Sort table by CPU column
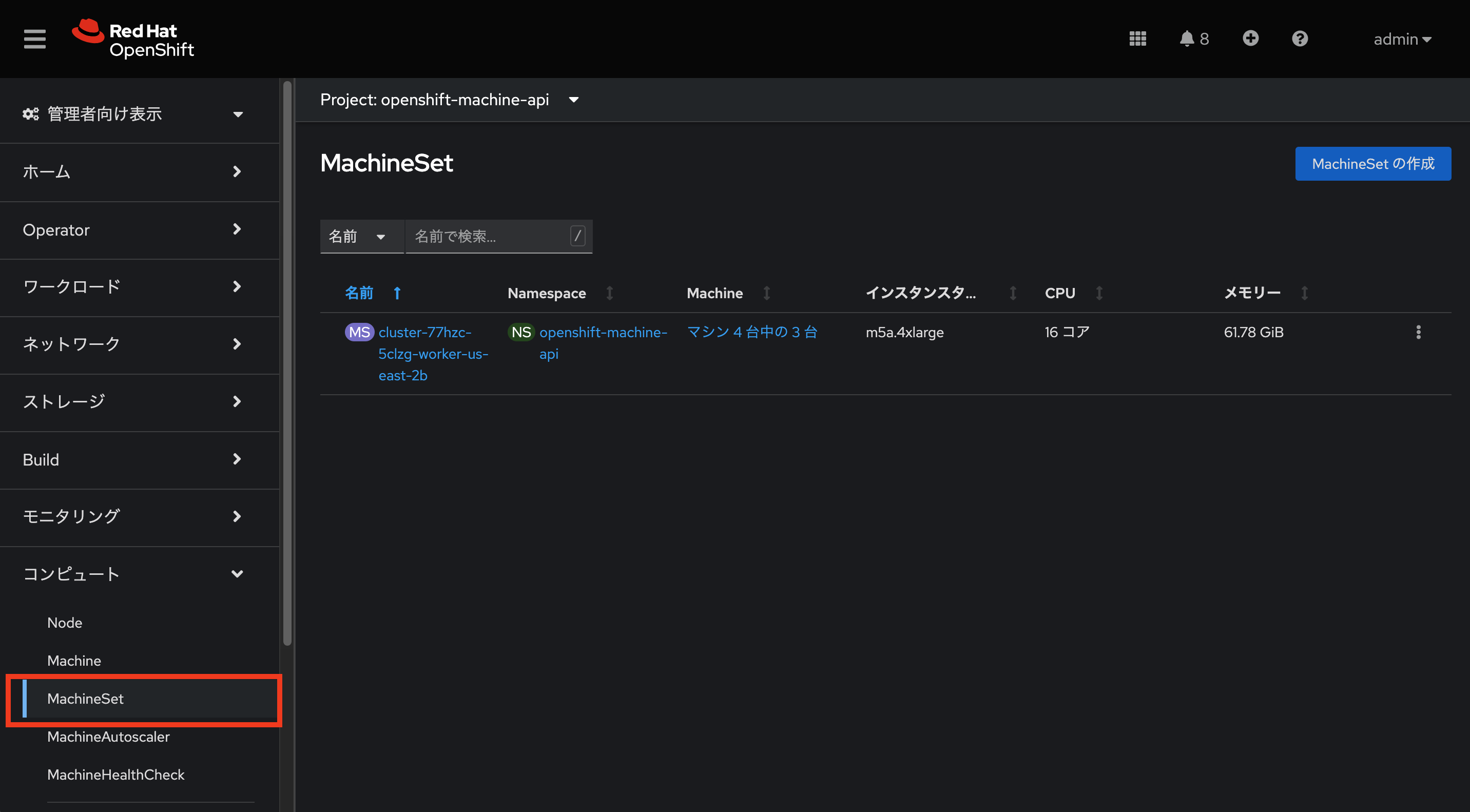1470x812 pixels. click(1074, 293)
